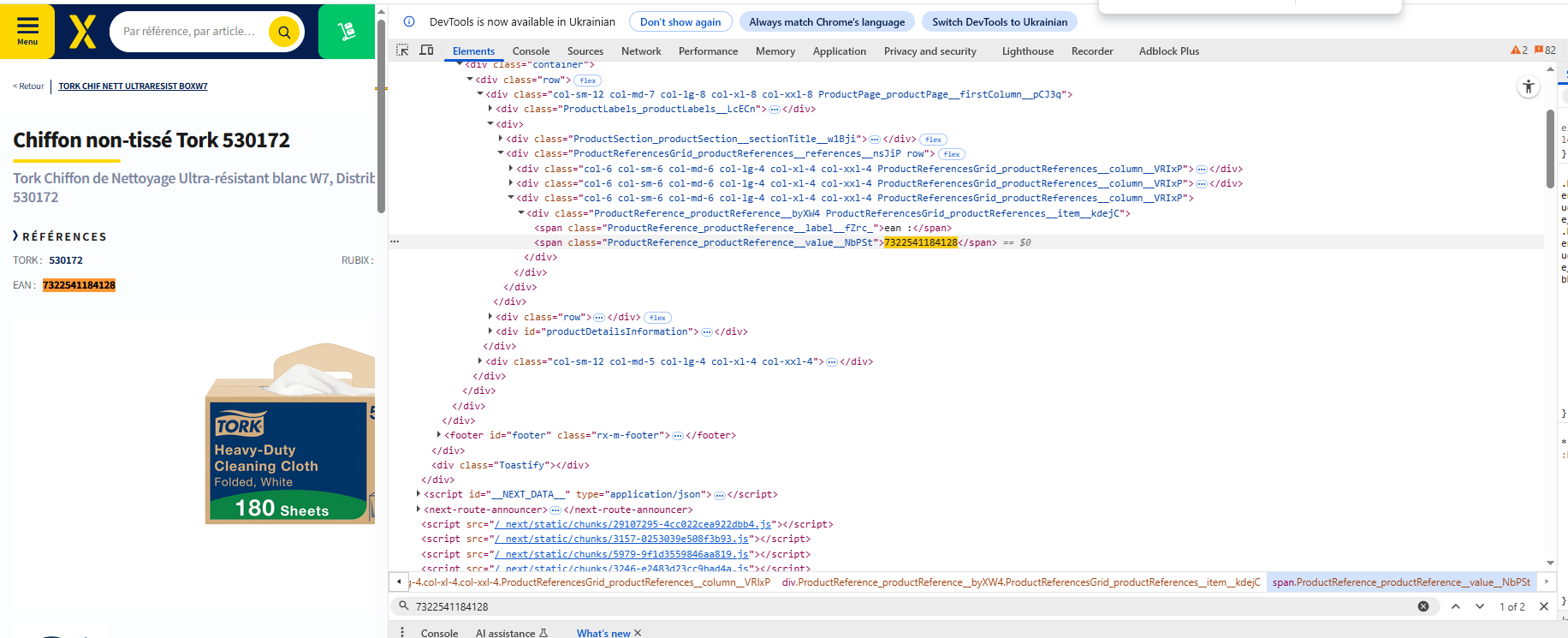Expand the ellipsis in the __NEXT_DATA__ script

tap(720, 495)
